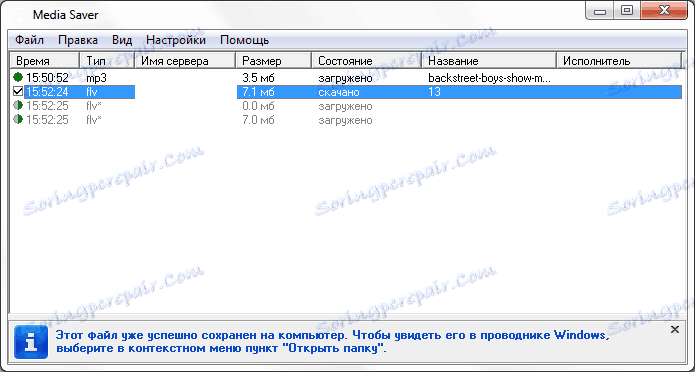Maximize the Media Saver window
Screen dimensions: 695x372
(627, 11)
